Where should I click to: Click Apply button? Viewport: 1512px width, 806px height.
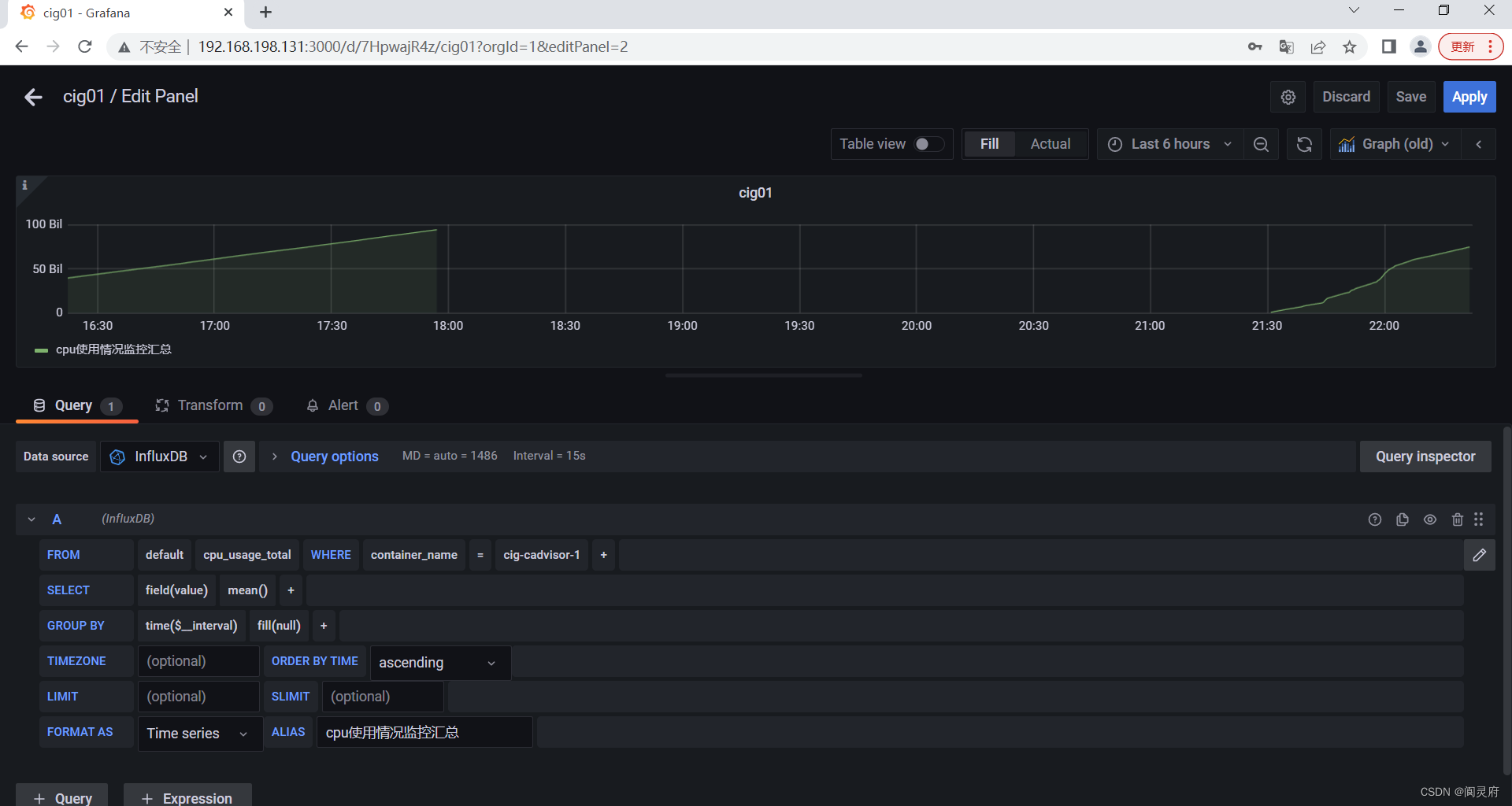pyautogui.click(x=1469, y=97)
